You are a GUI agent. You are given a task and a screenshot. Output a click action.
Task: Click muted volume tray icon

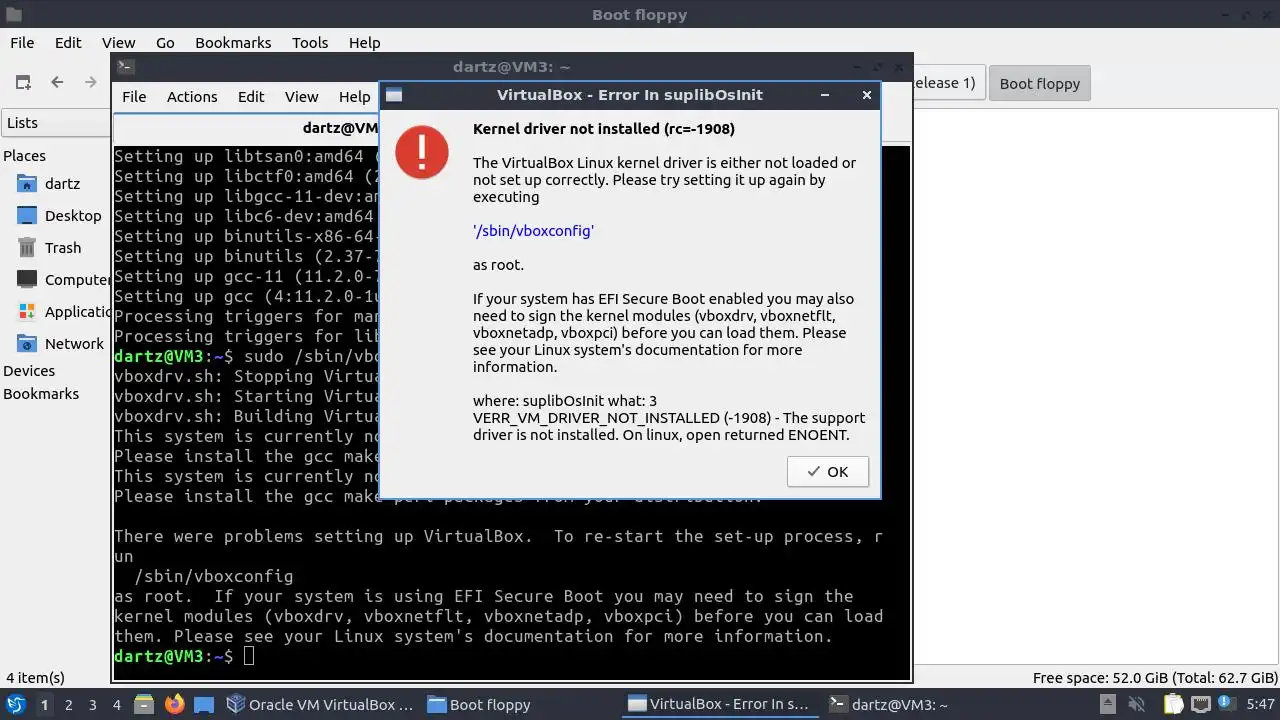[1135, 705]
